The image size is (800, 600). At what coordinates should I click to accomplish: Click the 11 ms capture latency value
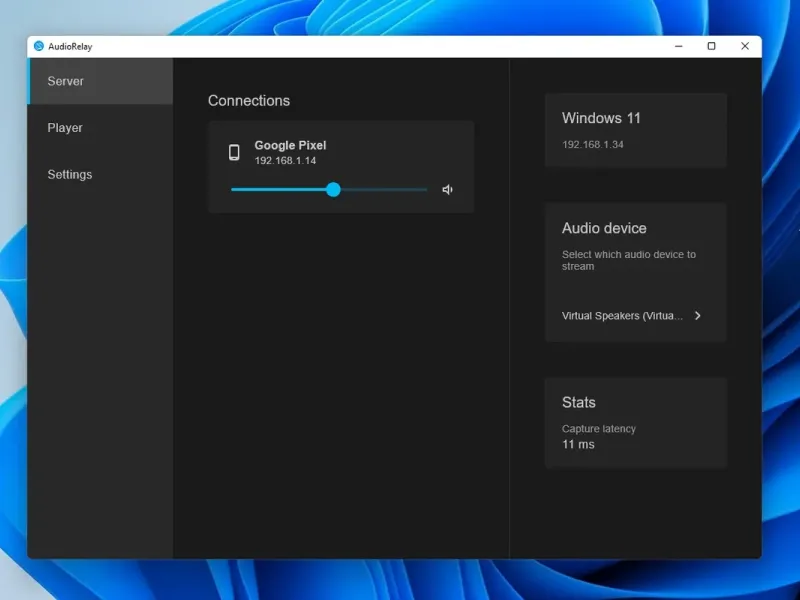pyautogui.click(x=578, y=444)
